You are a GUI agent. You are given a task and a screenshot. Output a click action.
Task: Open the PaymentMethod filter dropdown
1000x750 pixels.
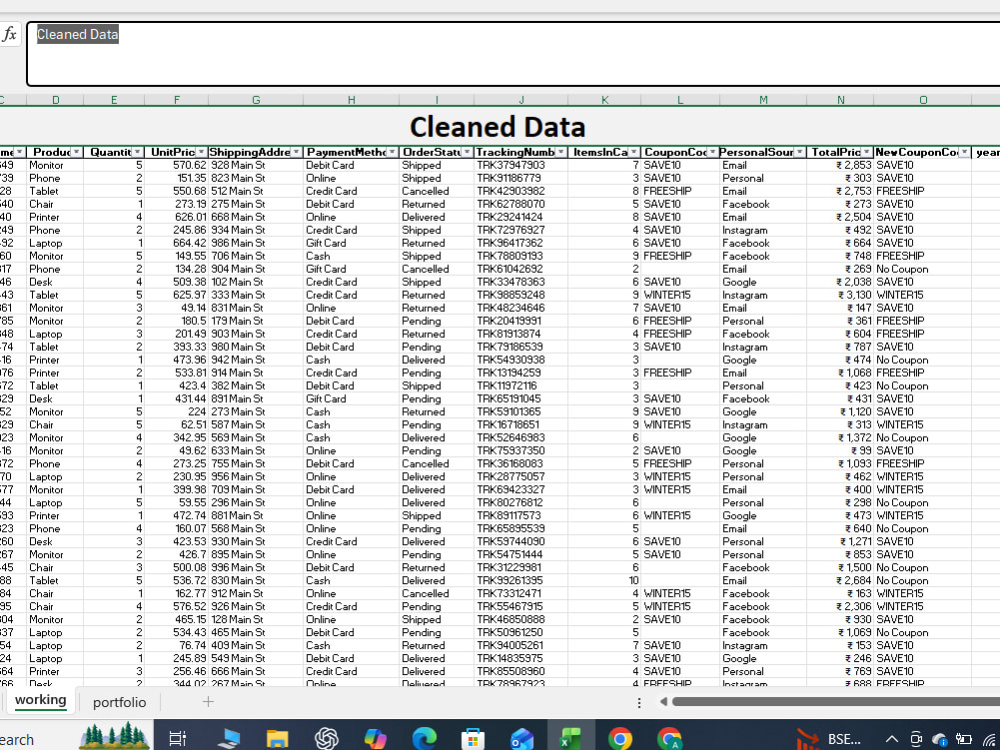click(x=392, y=152)
